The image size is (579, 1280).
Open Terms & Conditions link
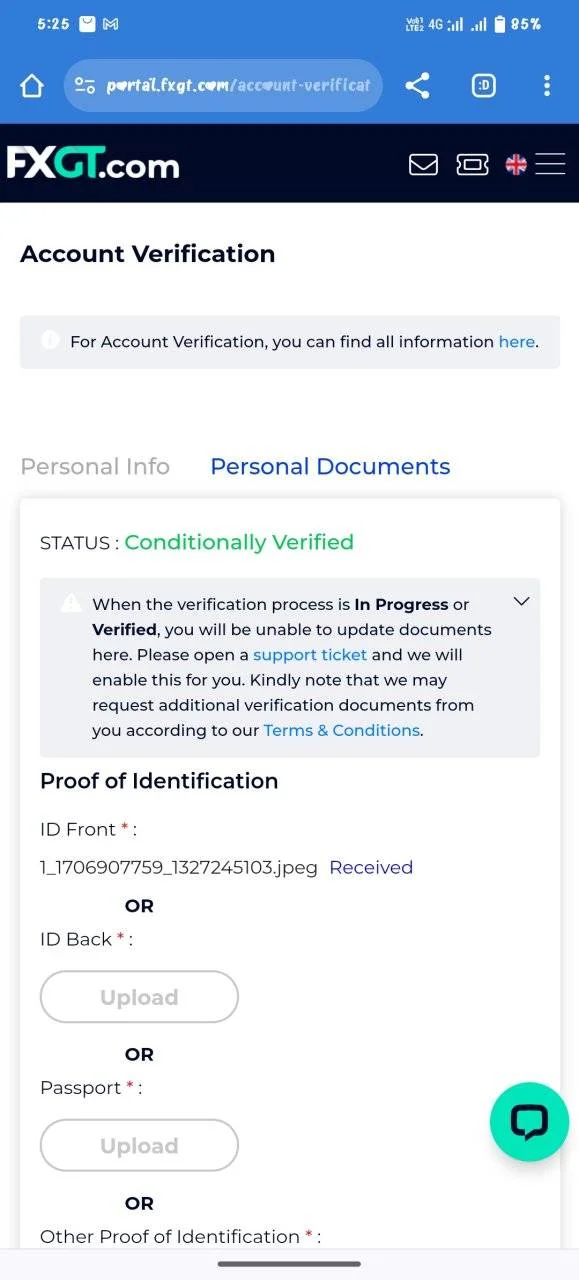click(x=341, y=730)
